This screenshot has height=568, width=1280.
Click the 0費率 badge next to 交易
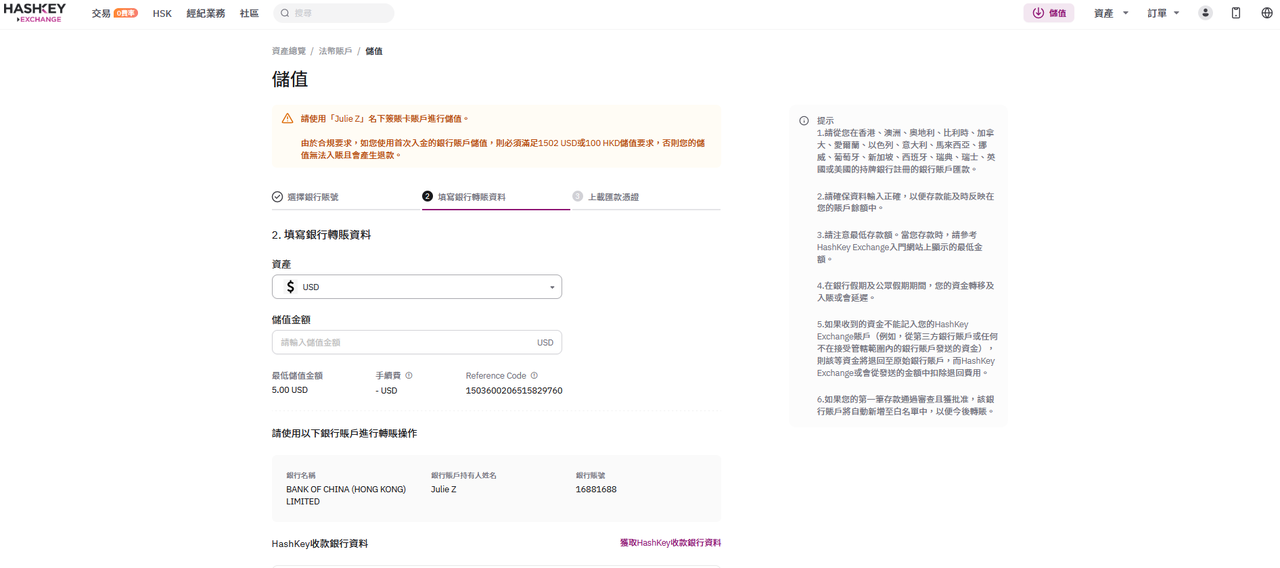(x=126, y=13)
